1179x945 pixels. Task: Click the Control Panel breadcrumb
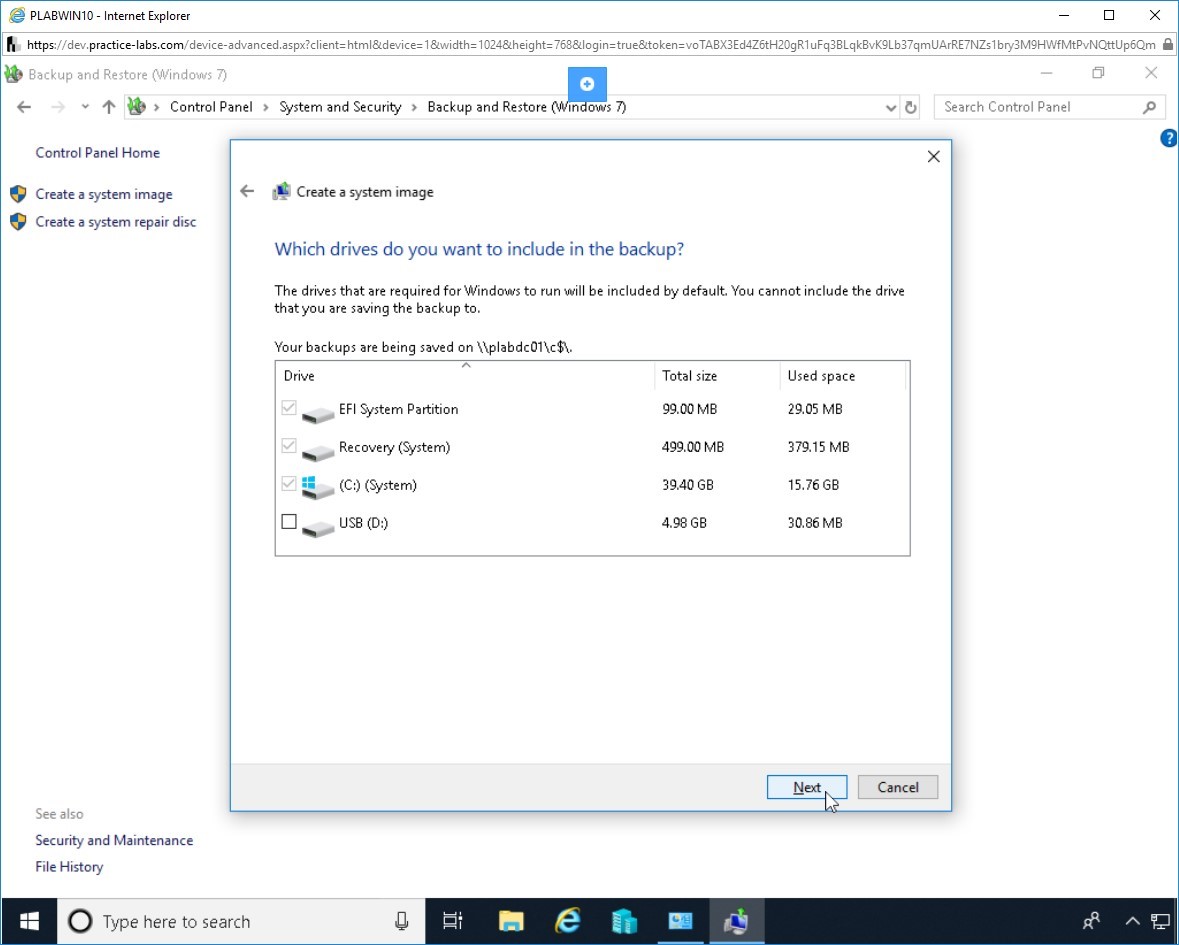pos(211,107)
